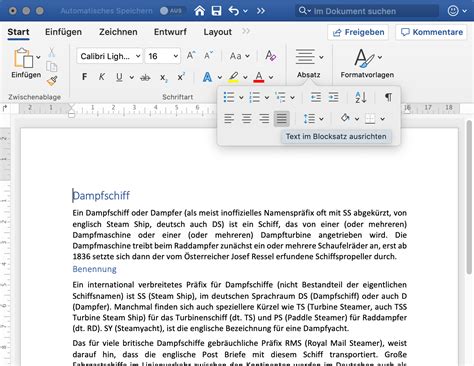The image size is (474, 366).
Task: Click the Im Dokument suchen search field
Action: [367, 11]
